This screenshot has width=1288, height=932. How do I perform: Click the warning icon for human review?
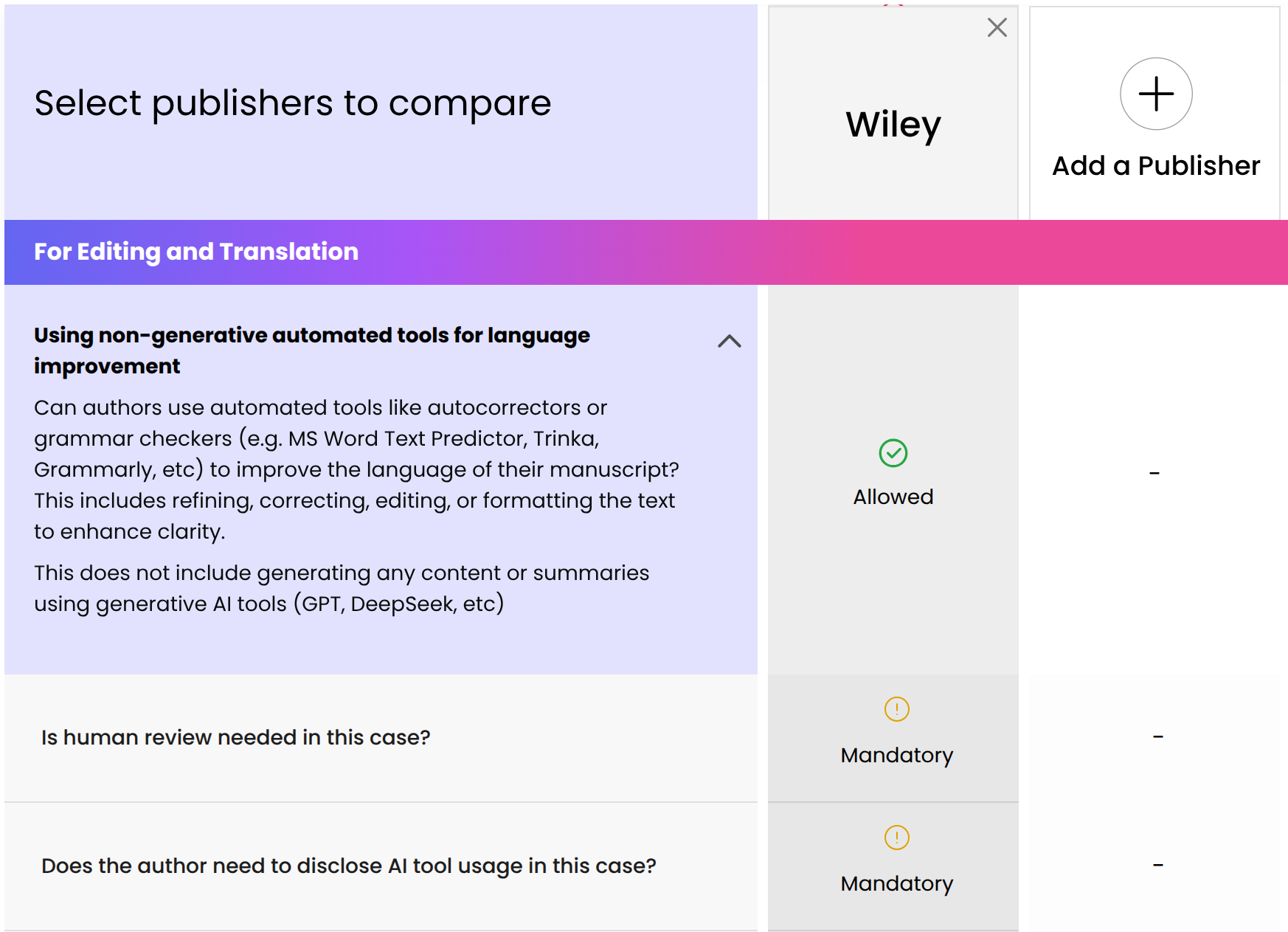(896, 709)
